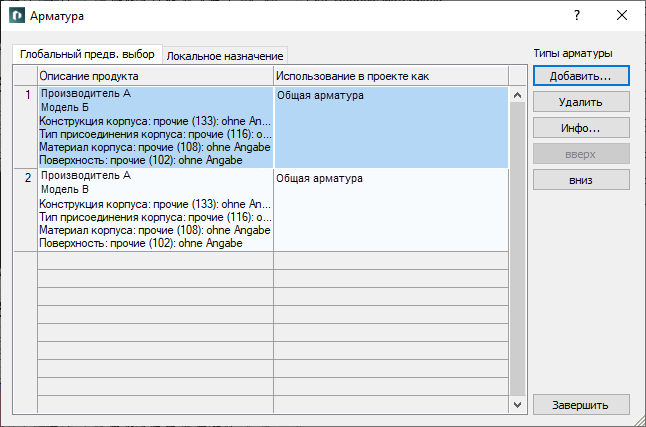Click the scrollbar down arrow
The image size is (646, 427).
(x=518, y=405)
